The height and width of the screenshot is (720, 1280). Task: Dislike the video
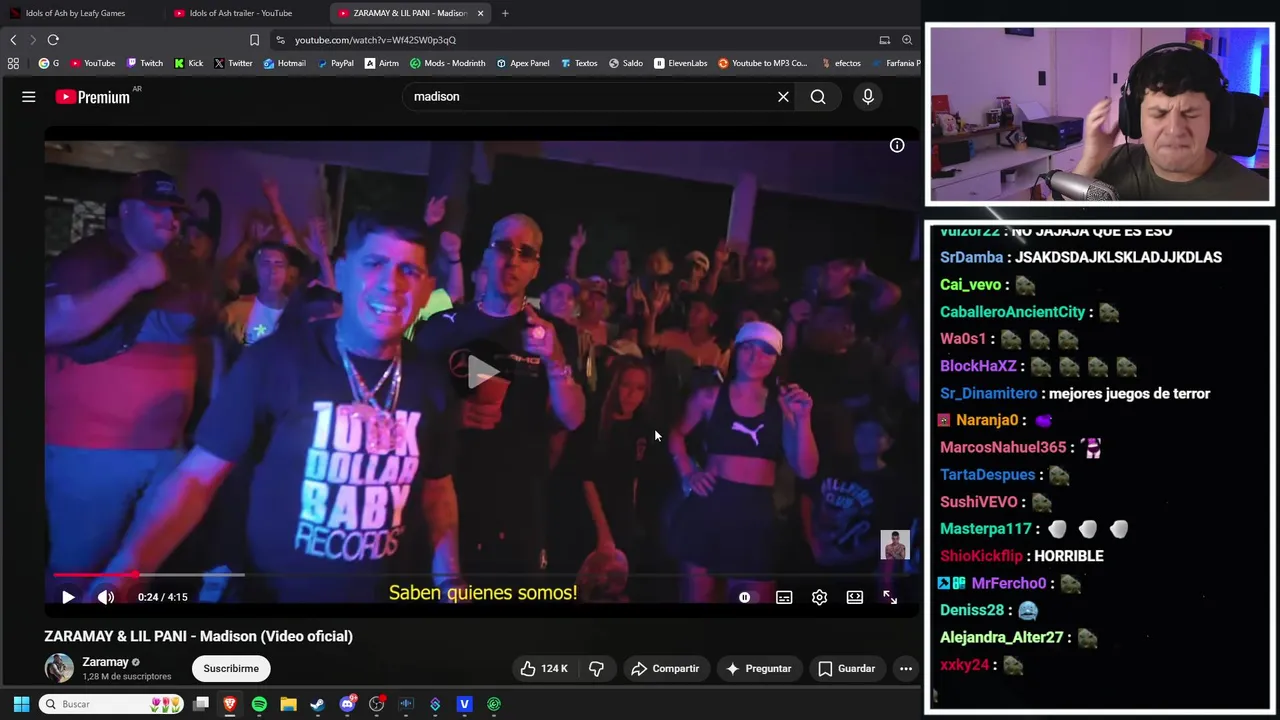596,669
